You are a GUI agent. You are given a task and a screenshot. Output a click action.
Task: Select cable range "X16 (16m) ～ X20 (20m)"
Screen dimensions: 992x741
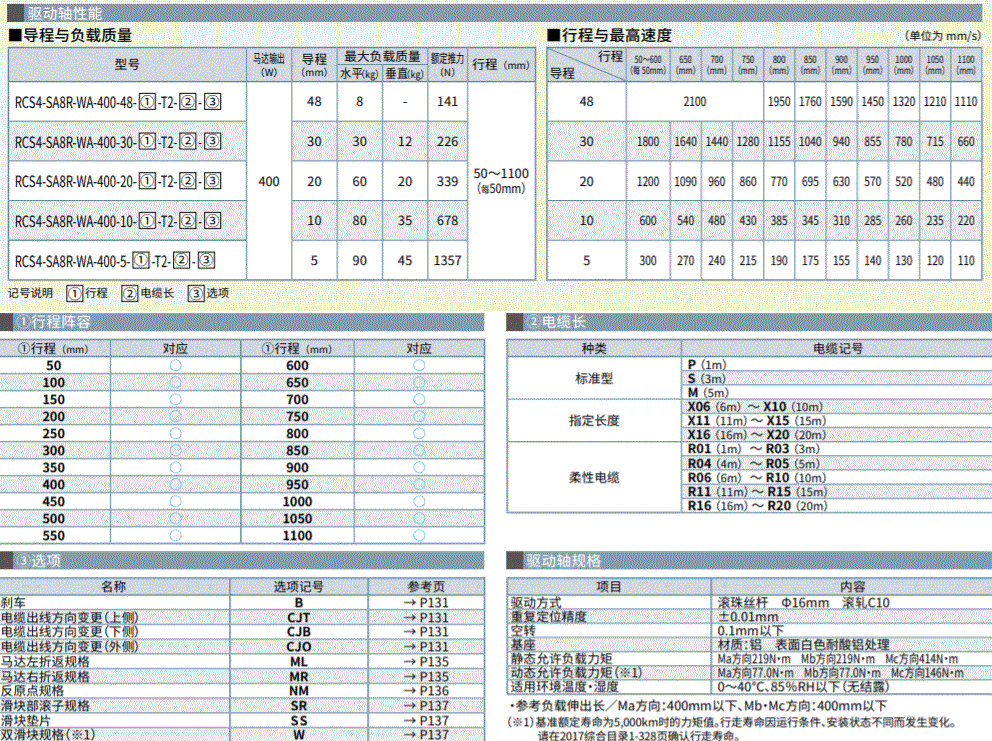point(757,435)
